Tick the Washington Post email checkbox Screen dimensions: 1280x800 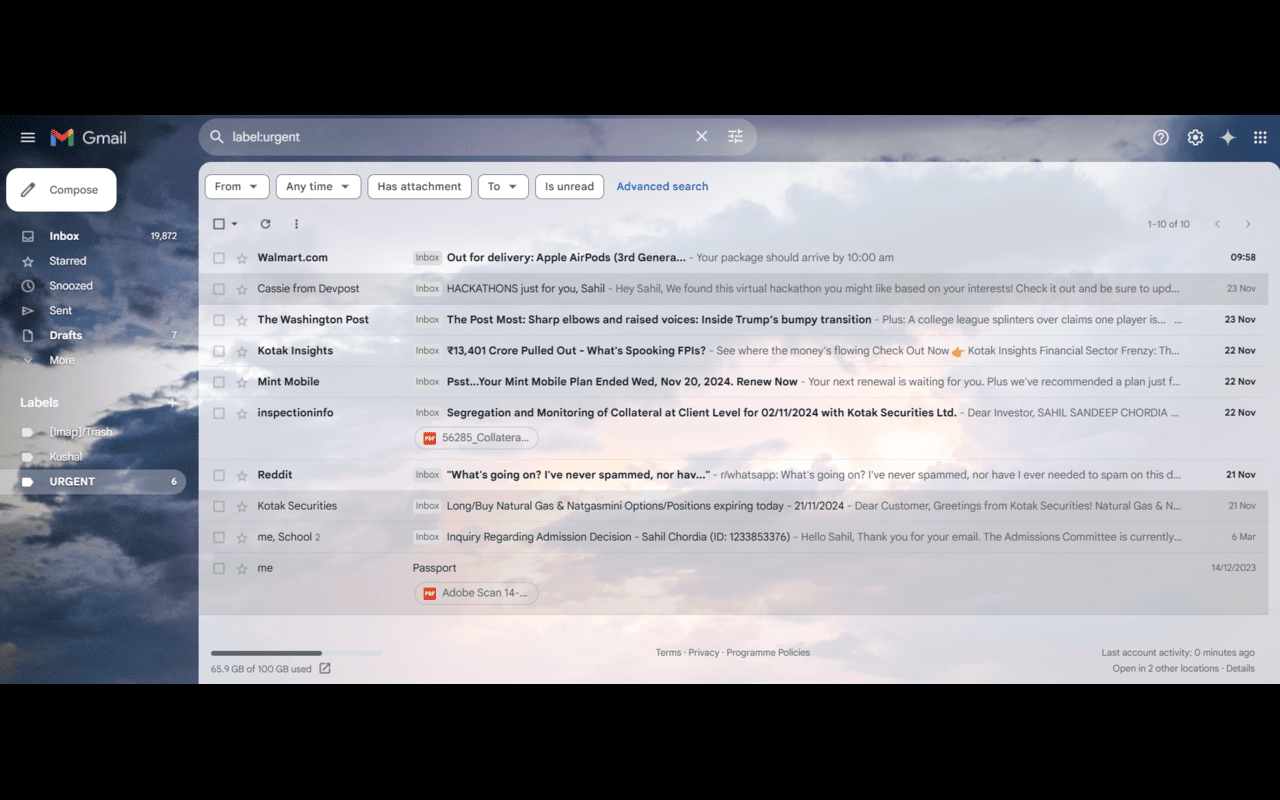tap(219, 320)
